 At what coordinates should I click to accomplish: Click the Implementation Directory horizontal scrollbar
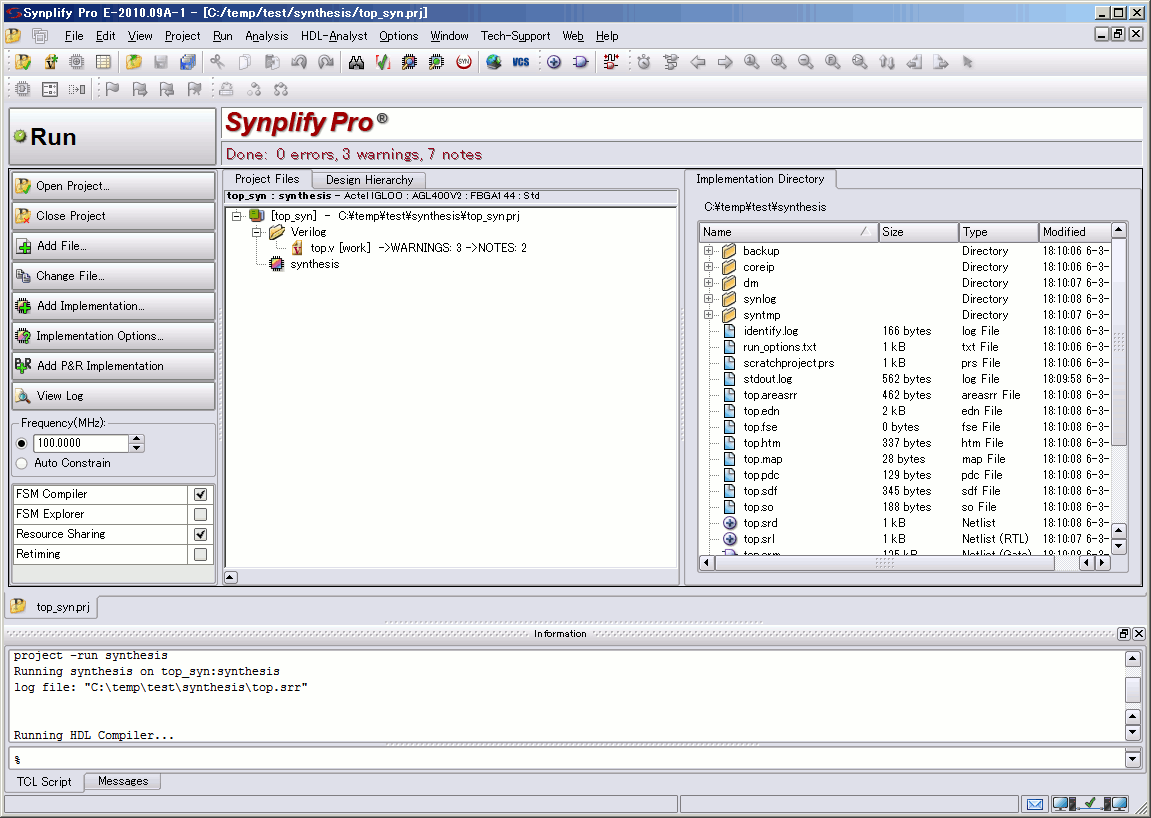click(x=885, y=563)
